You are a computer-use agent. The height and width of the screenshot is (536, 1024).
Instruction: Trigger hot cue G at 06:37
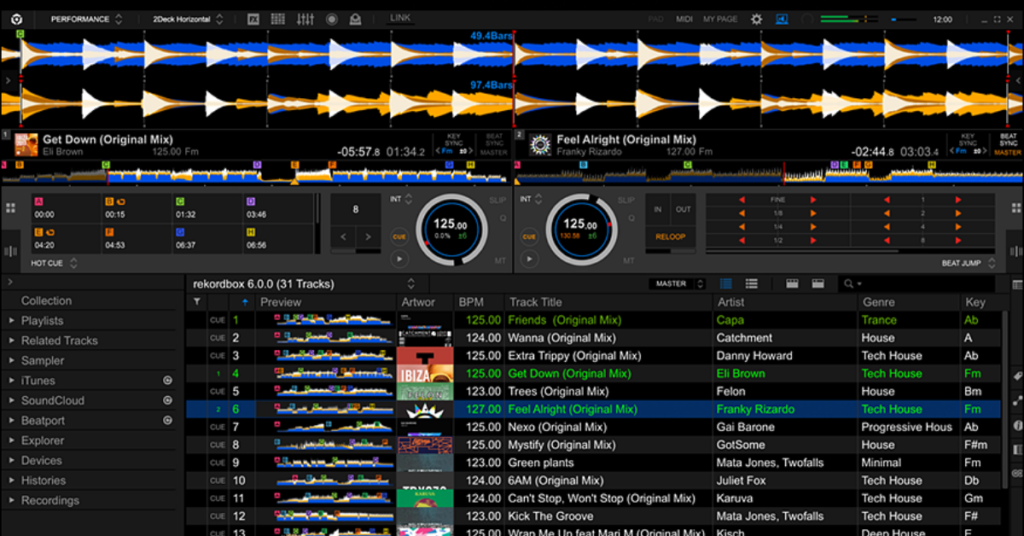(x=208, y=238)
